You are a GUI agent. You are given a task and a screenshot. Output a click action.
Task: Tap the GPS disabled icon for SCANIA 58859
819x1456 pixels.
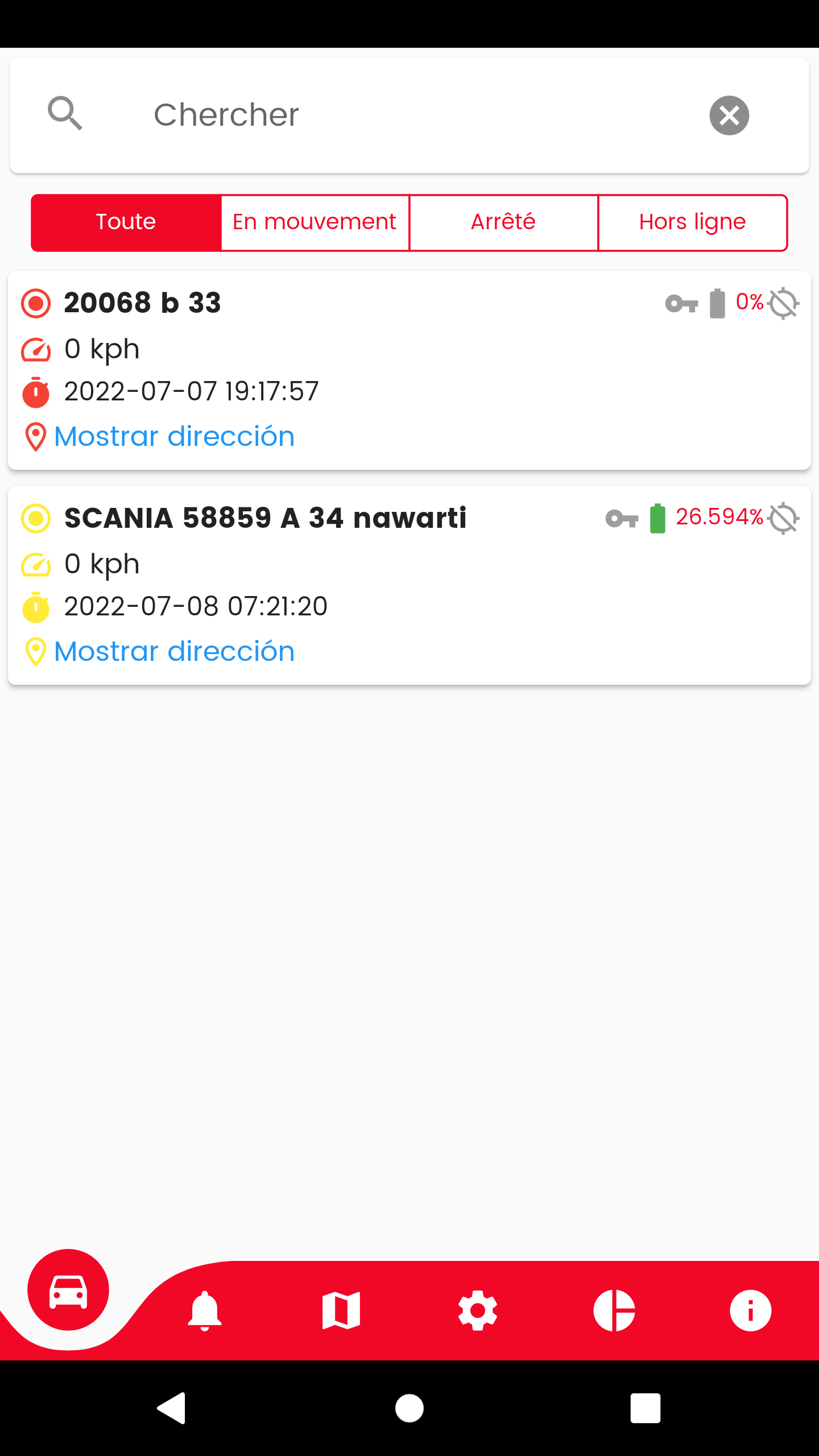(x=783, y=519)
